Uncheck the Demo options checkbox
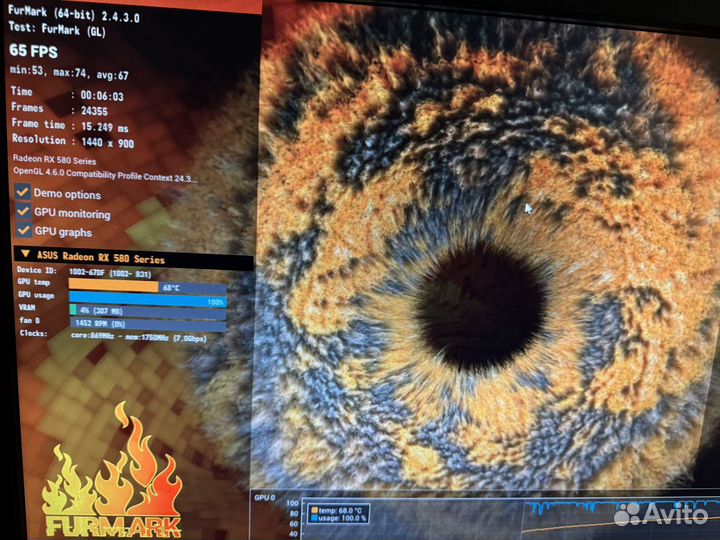The width and height of the screenshot is (720, 540). 22,193
